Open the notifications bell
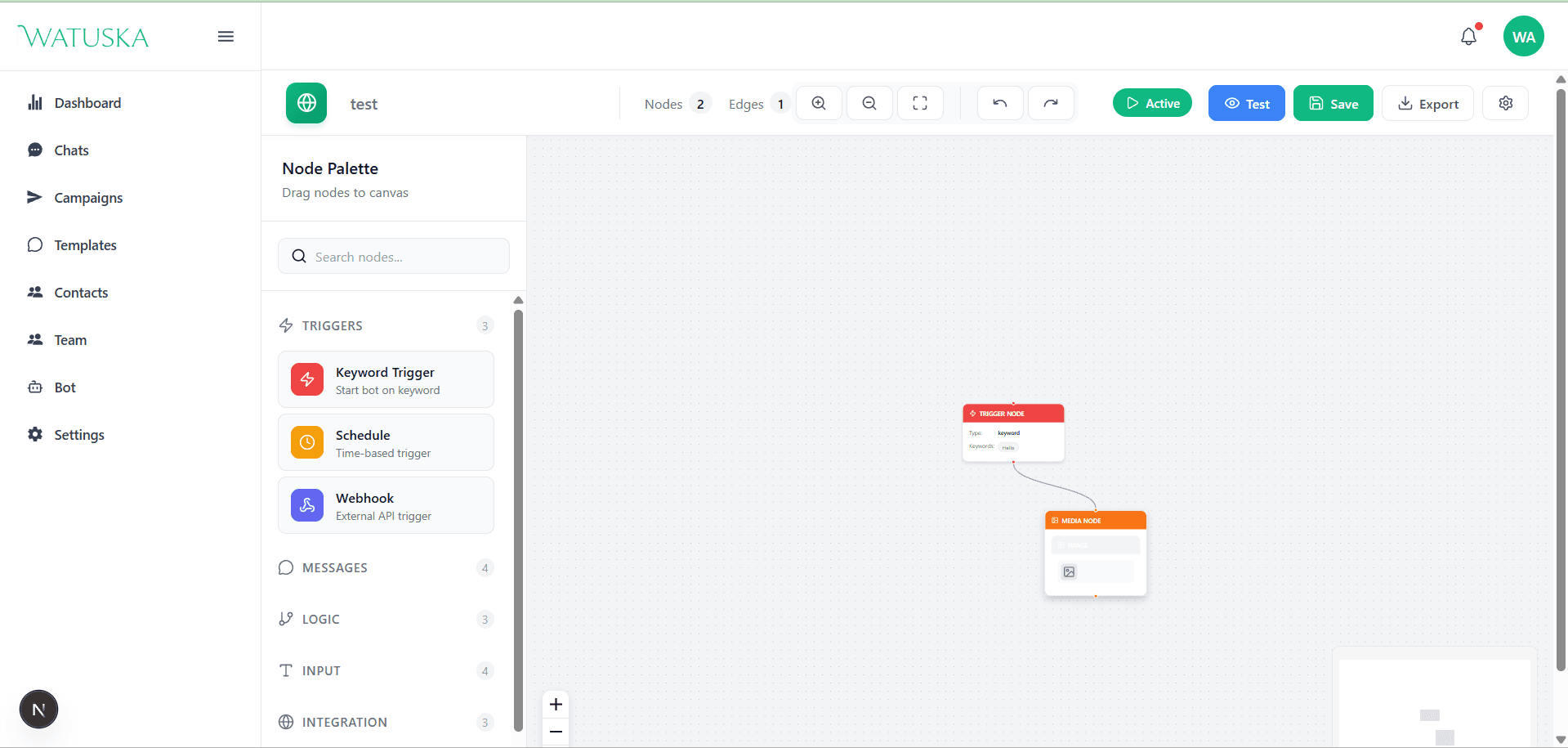This screenshot has height=748, width=1568. pyautogui.click(x=1469, y=37)
